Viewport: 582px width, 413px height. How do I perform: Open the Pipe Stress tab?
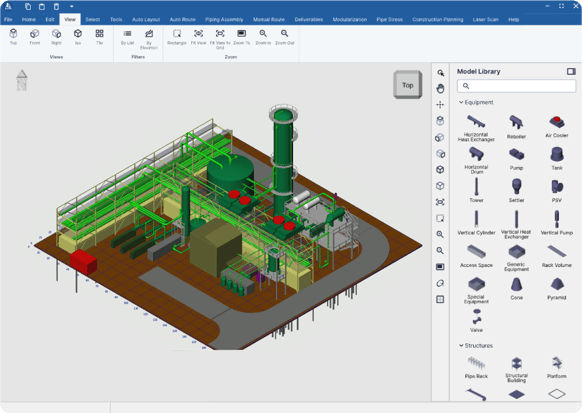(389, 19)
